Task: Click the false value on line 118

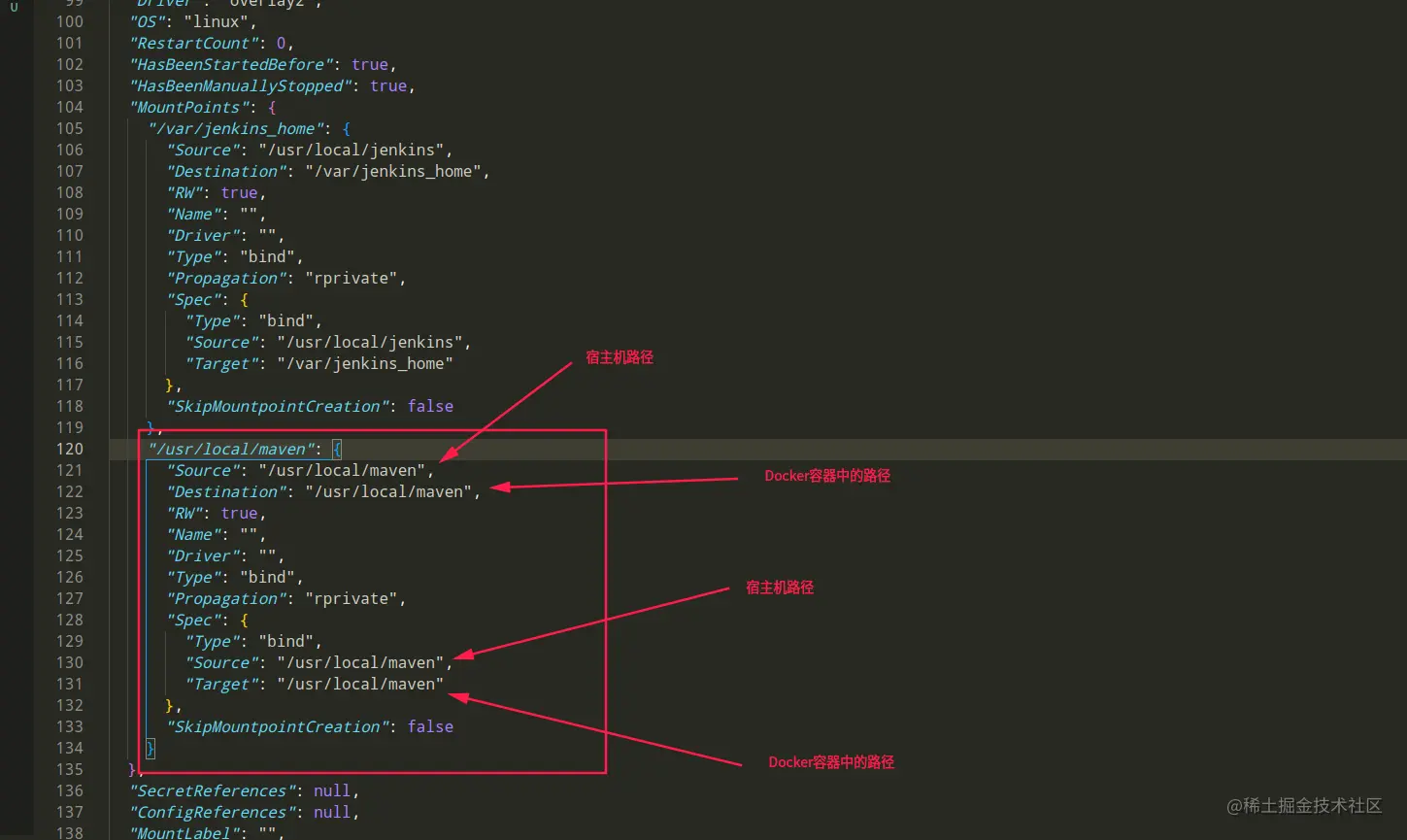Action: pos(430,406)
